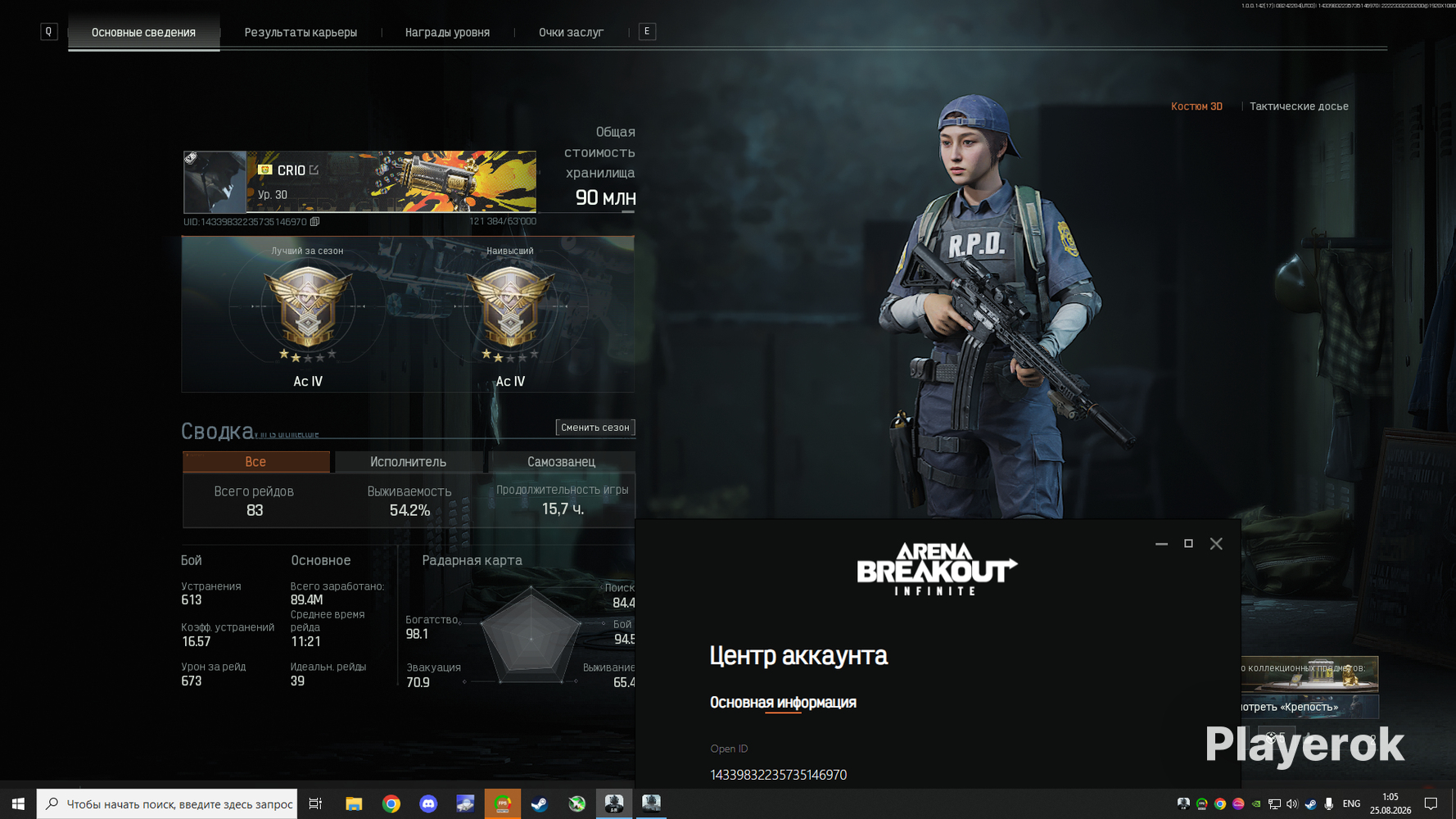Click the experience progress 121 384/63 000
Screen dimensions: 1456x819
click(503, 221)
